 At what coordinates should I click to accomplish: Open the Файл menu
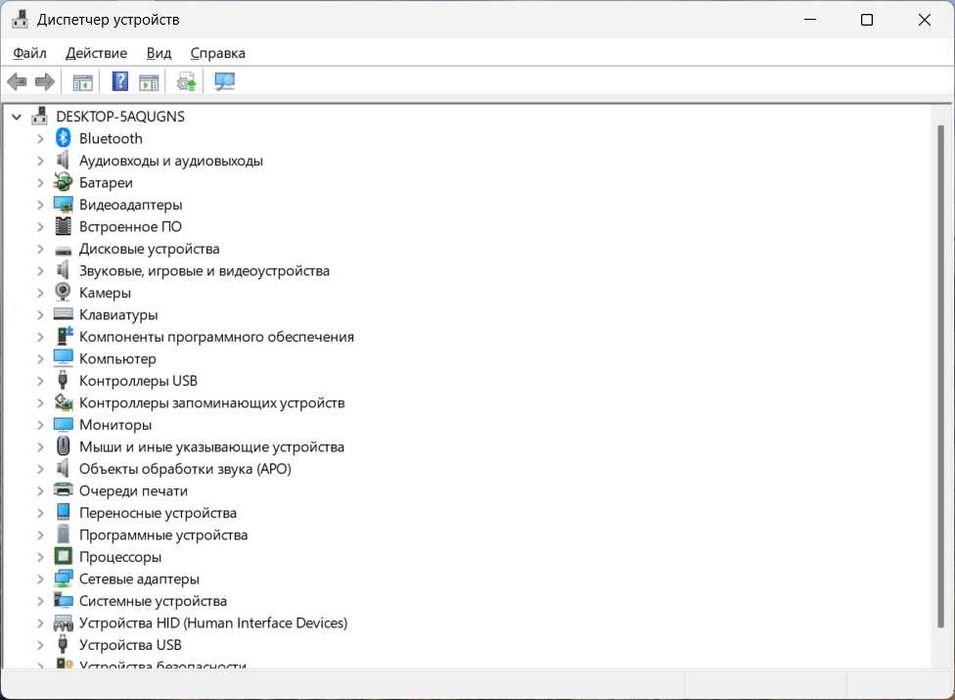pyautogui.click(x=30, y=53)
